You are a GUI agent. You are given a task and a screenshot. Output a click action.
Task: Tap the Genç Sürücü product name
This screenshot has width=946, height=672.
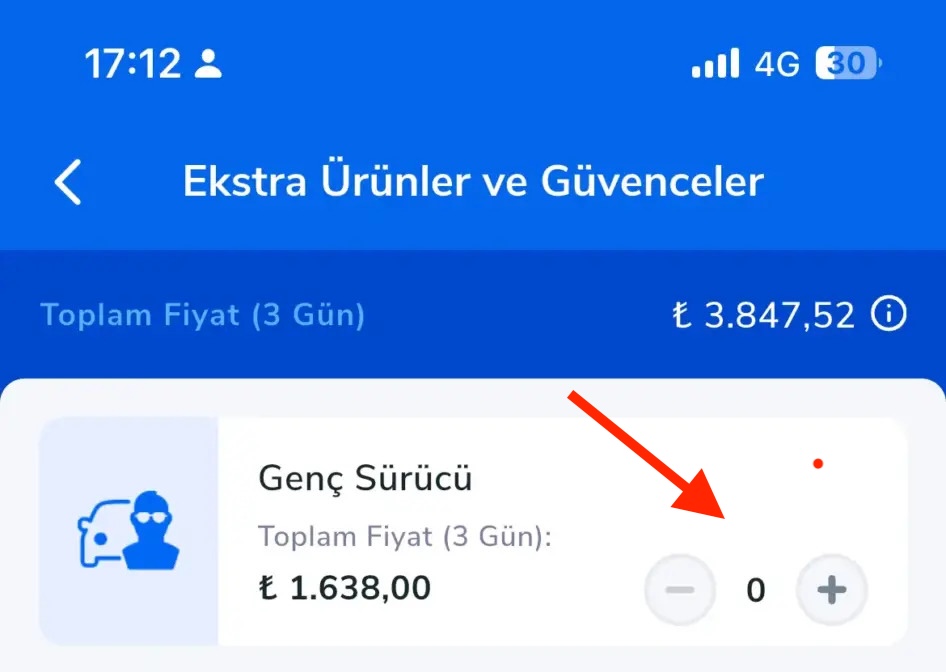coord(363,477)
